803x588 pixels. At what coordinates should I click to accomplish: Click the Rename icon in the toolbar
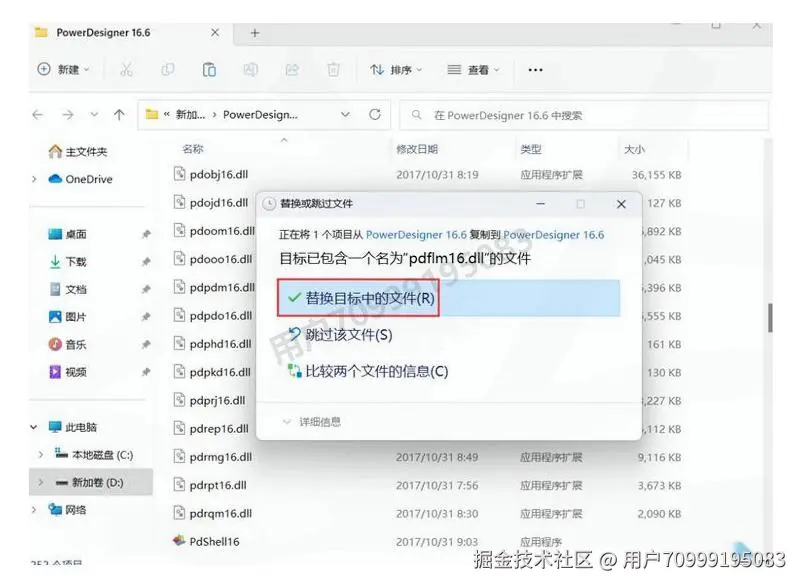point(250,69)
